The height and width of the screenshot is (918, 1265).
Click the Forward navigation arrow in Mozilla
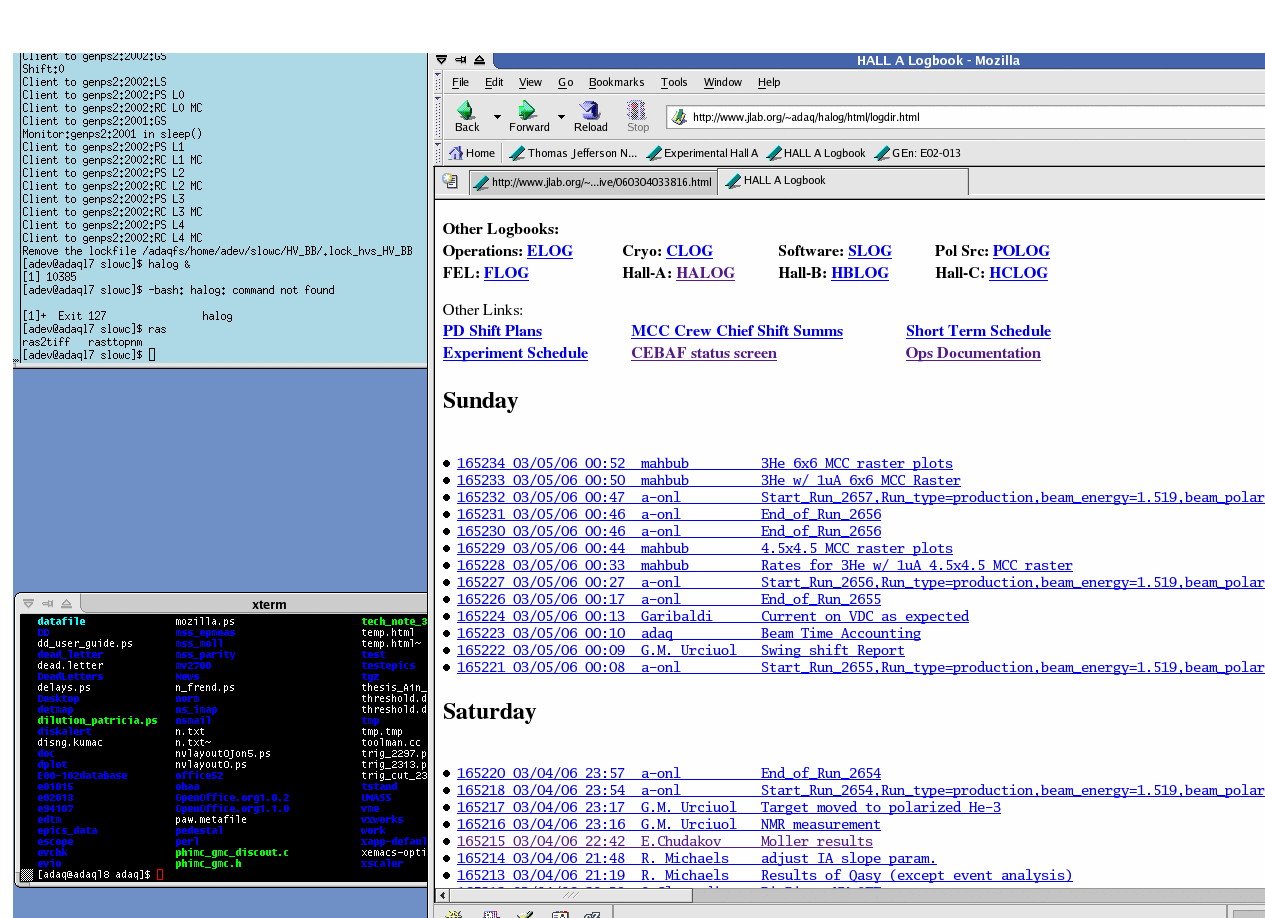tap(529, 116)
